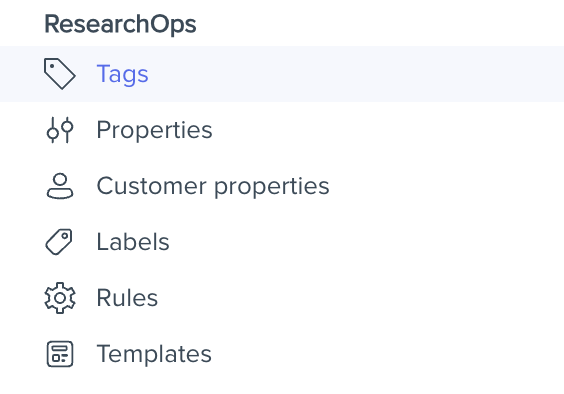The height and width of the screenshot is (394, 564).
Task: Click the Labels tag icon
Action: tap(59, 242)
